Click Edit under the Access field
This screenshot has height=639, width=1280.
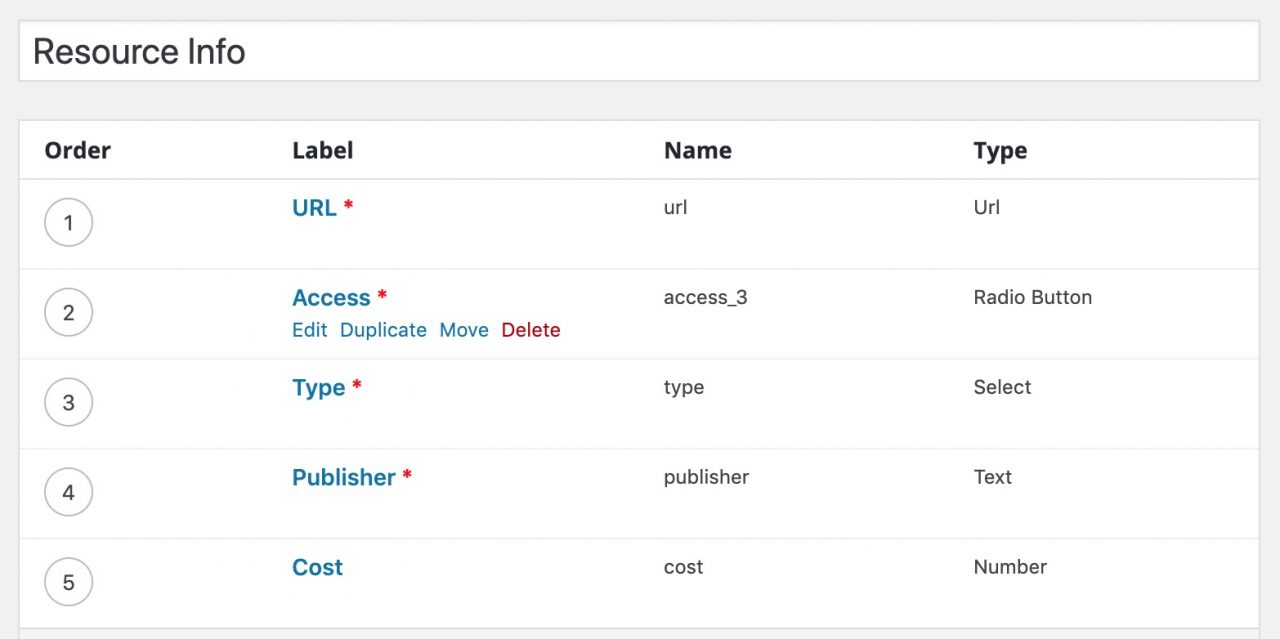click(x=309, y=329)
